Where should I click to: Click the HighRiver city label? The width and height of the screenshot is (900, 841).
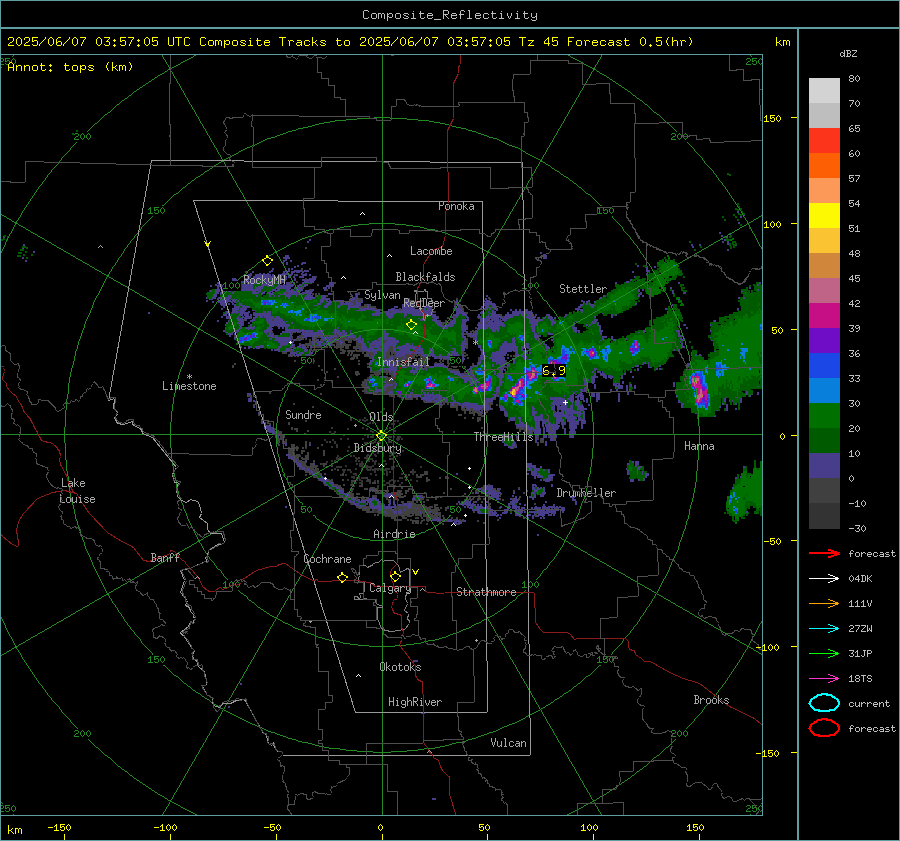(x=415, y=702)
